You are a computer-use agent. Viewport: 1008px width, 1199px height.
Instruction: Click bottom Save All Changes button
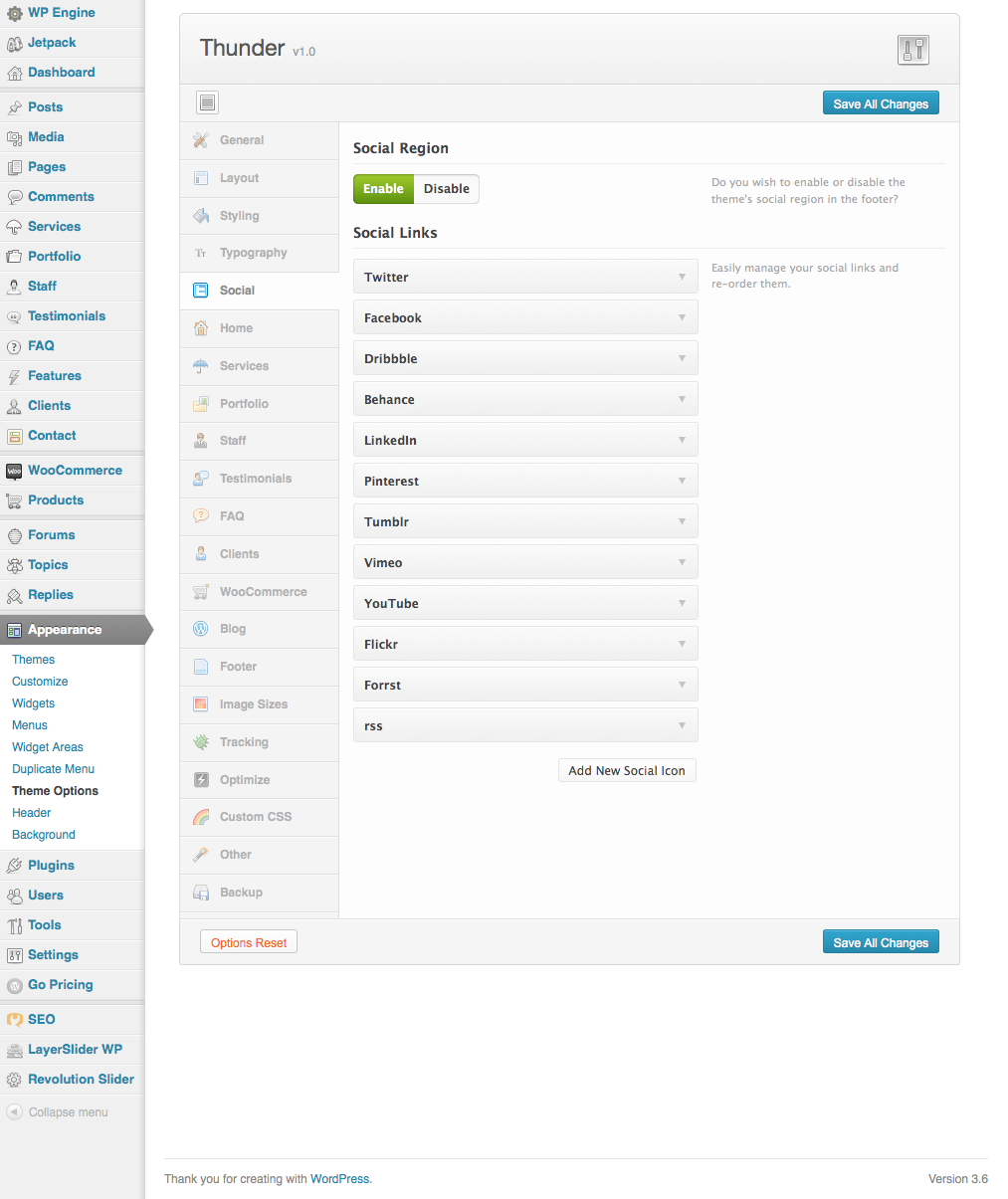[881, 942]
